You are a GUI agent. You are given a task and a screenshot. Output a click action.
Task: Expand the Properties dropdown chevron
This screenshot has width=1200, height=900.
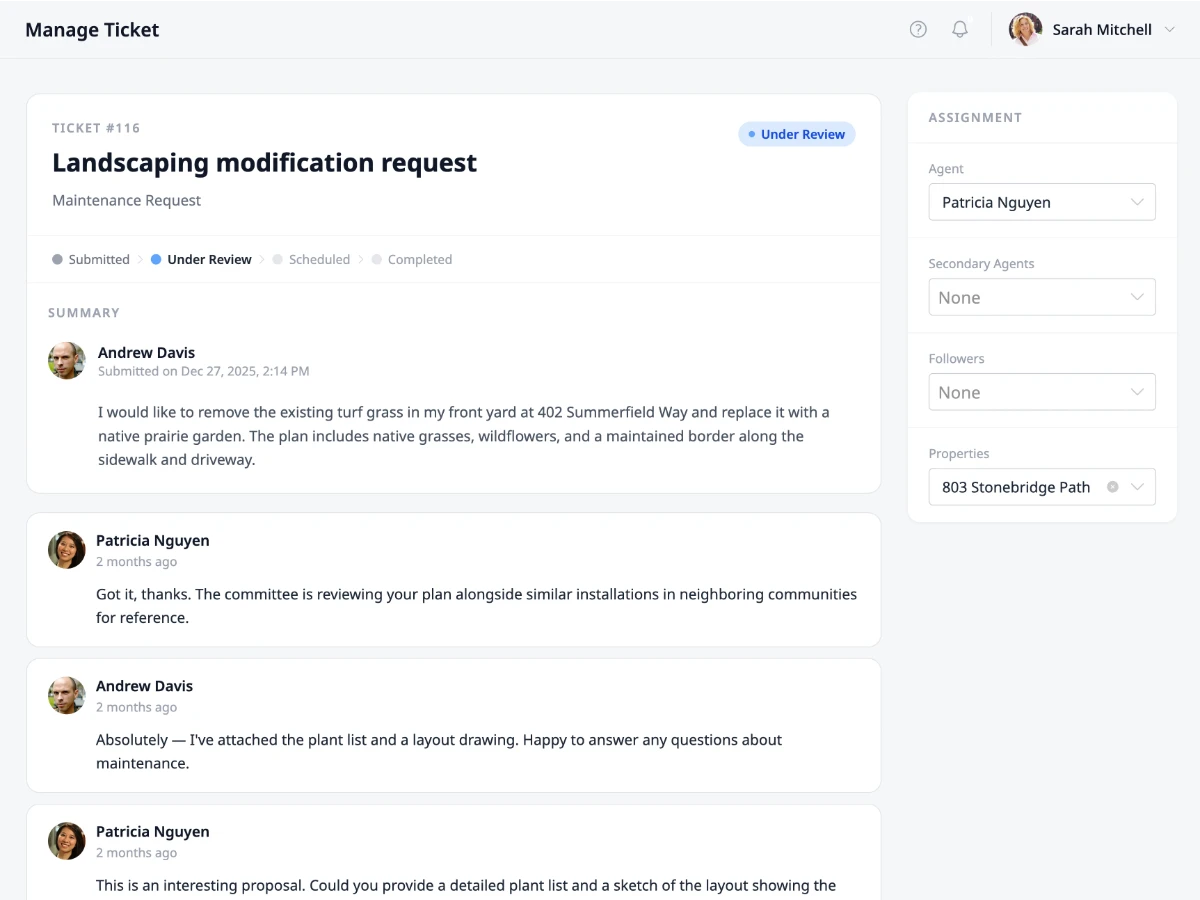click(1137, 487)
